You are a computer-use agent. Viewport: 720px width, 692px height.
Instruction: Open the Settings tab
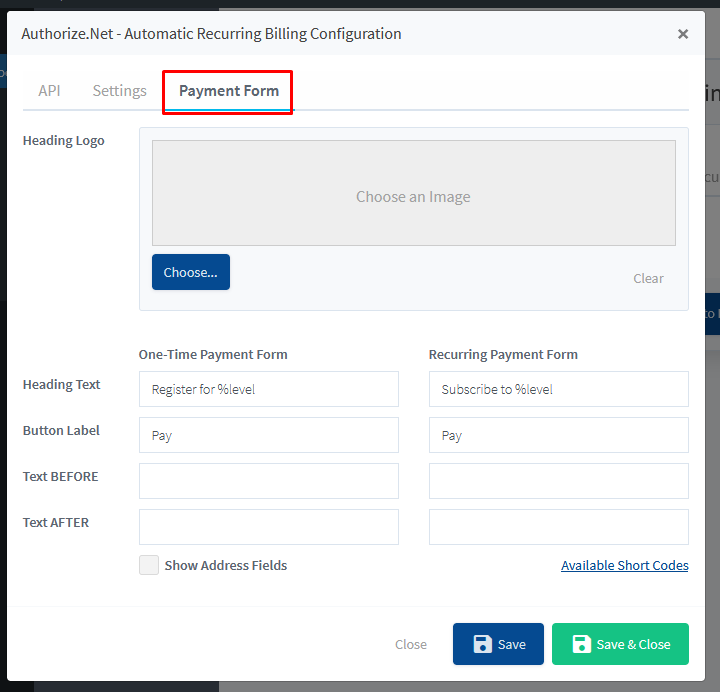(x=120, y=90)
